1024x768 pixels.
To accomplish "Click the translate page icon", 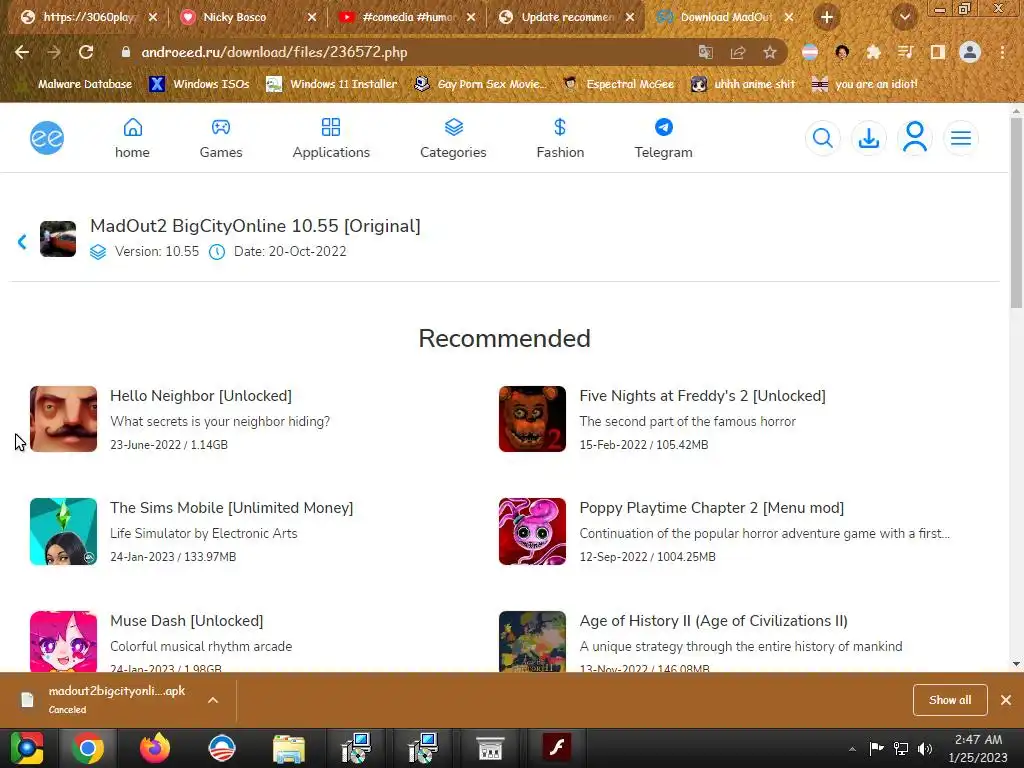I will (x=705, y=52).
